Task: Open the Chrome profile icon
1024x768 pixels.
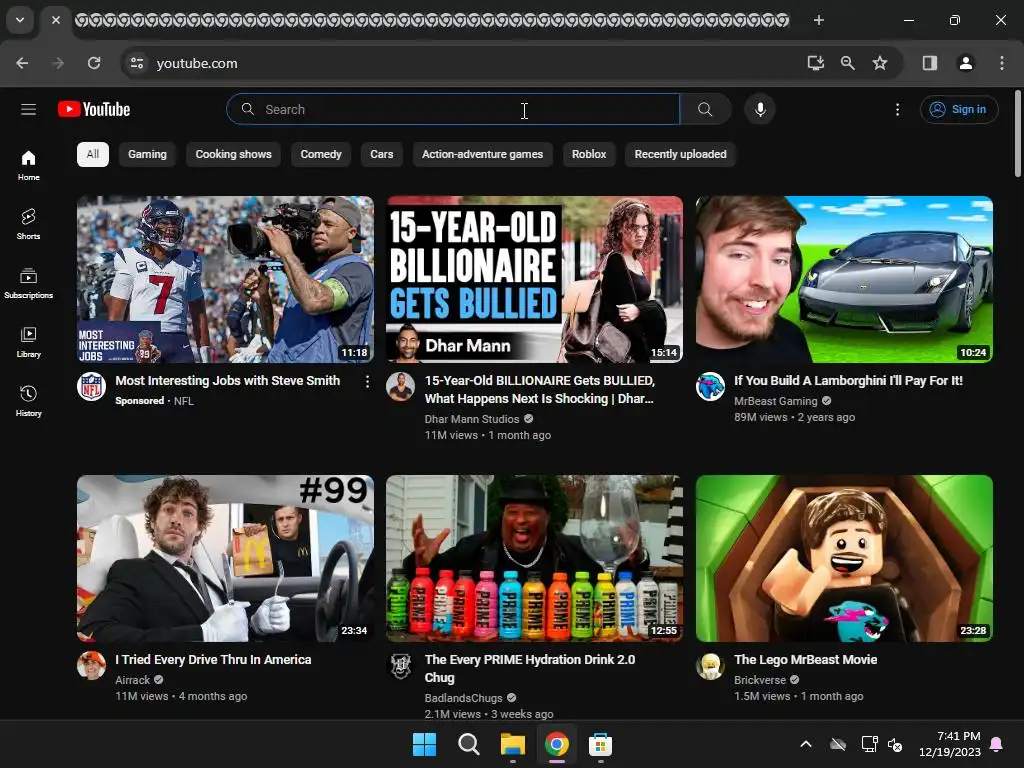Action: (x=965, y=63)
